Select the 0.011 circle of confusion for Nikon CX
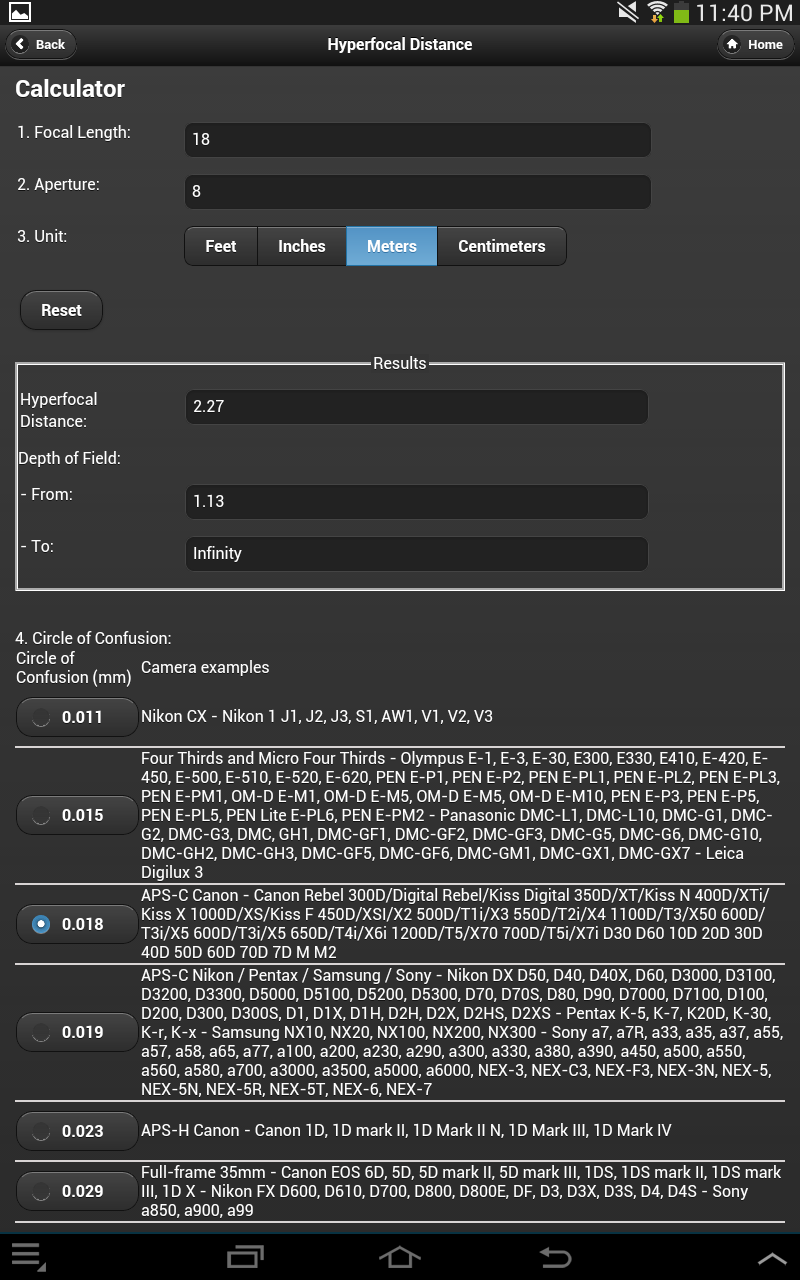This screenshot has width=800, height=1280. coord(77,716)
